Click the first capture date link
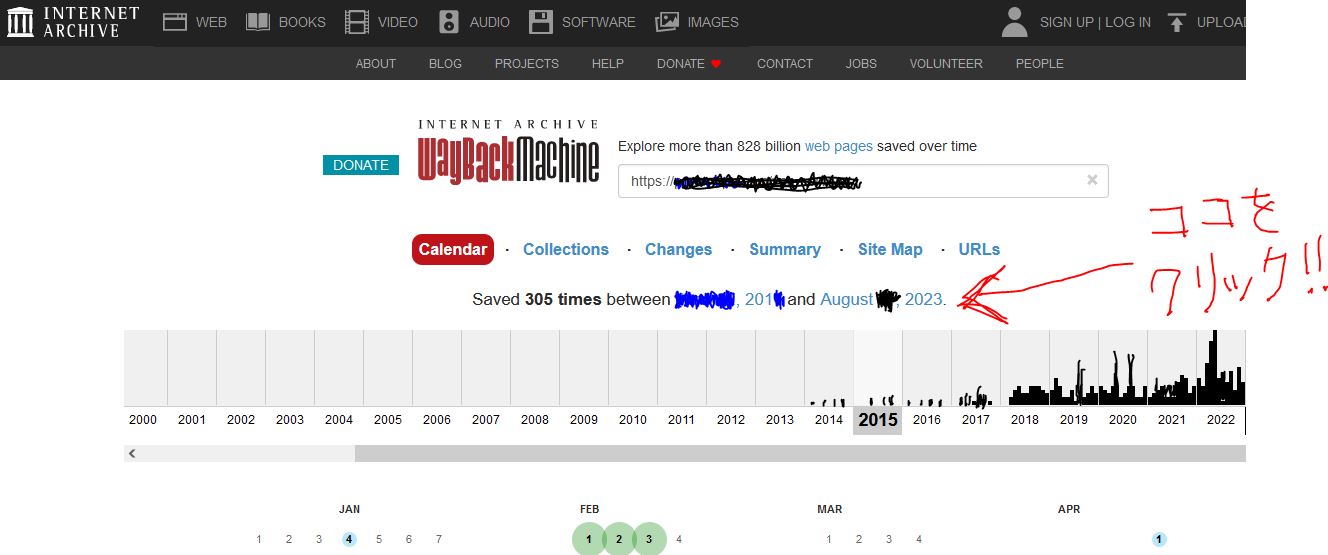This screenshot has height=555, width=1328. tap(729, 299)
